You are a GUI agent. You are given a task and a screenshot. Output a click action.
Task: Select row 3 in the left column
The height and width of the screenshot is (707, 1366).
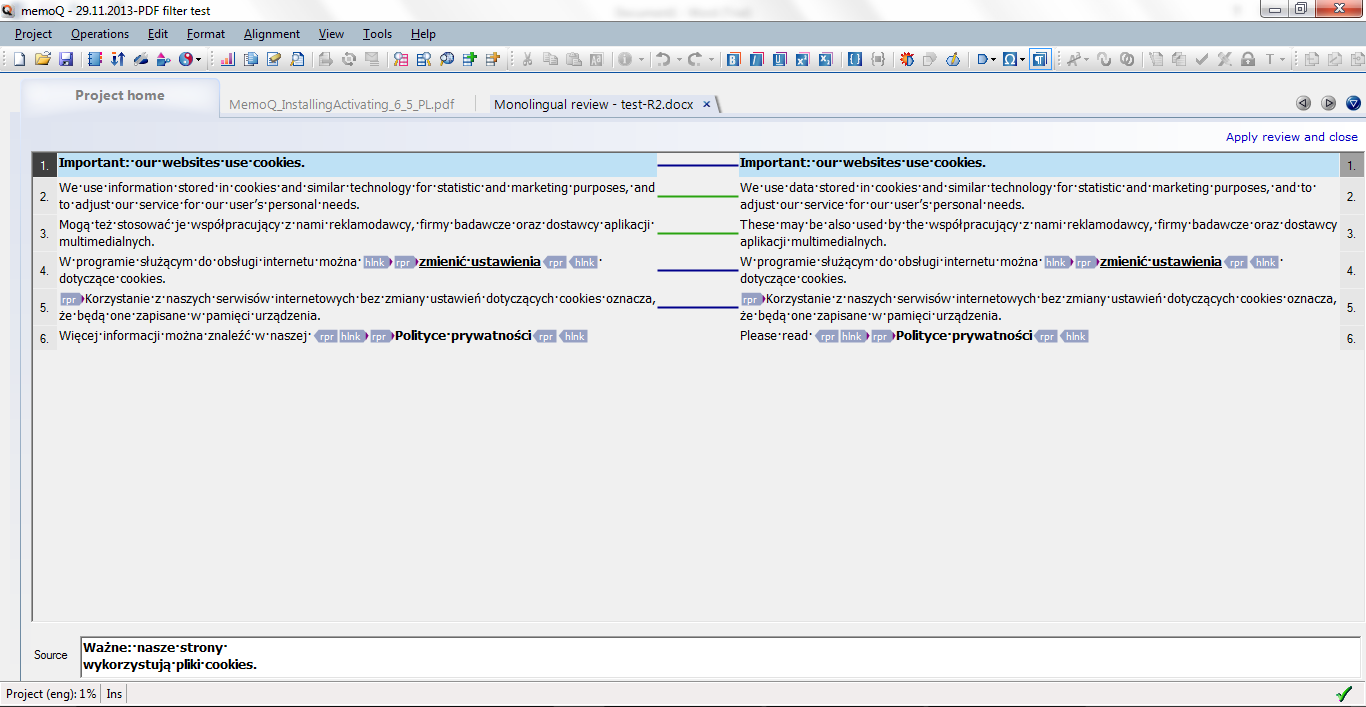pyautogui.click(x=44, y=234)
